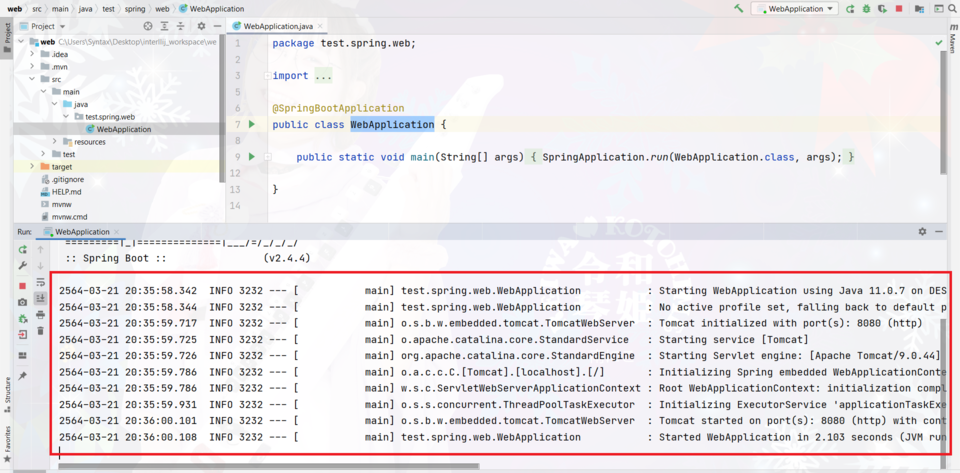Close the Run panel WebApplication tab
The image size is (960, 473).
pyautogui.click(x=116, y=232)
